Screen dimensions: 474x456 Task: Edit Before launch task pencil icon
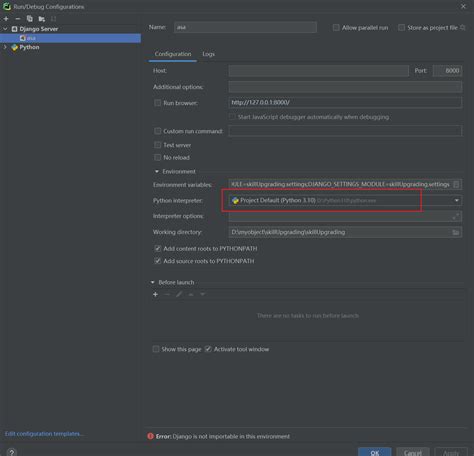[x=179, y=294]
